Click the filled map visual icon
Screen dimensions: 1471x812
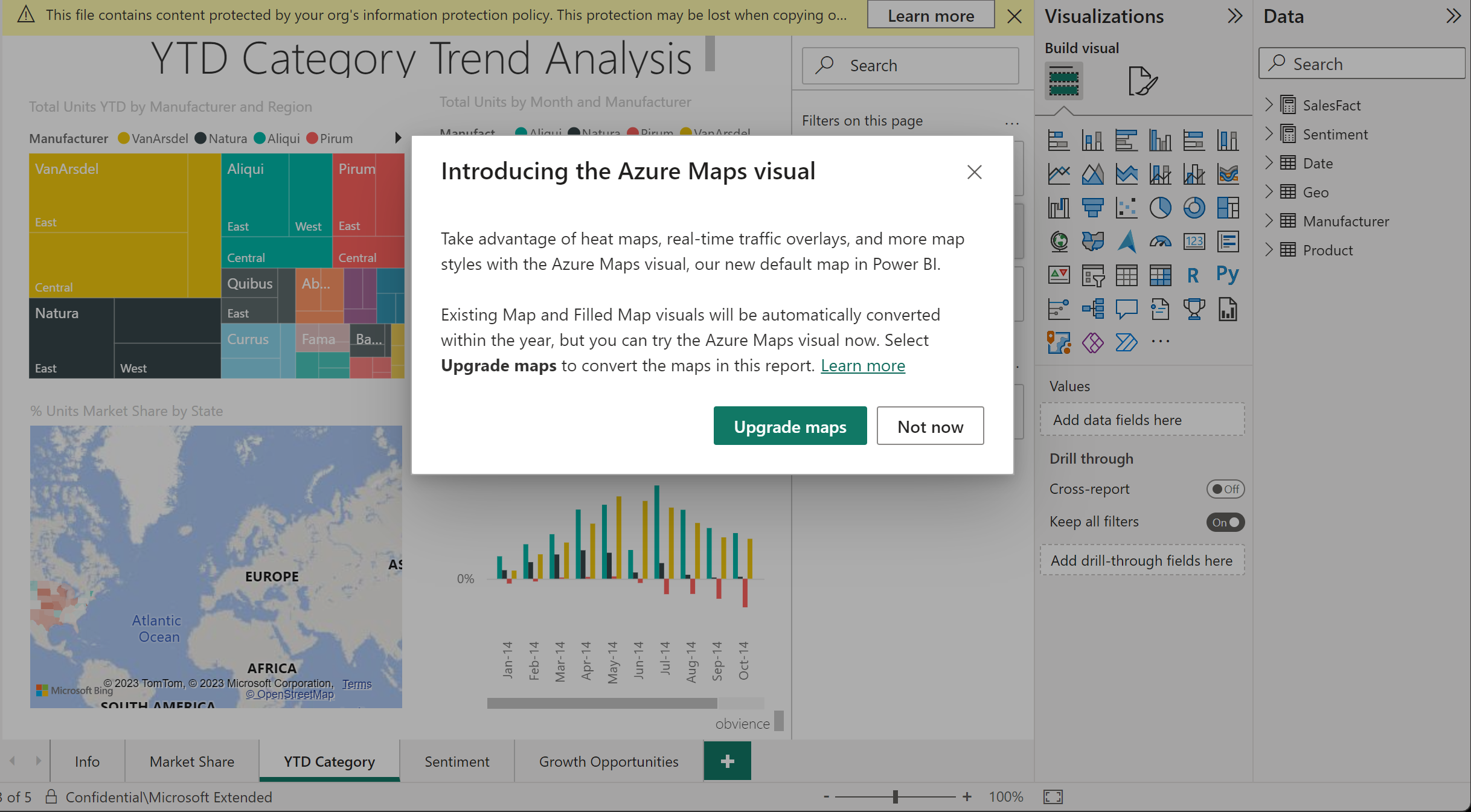coord(1091,241)
